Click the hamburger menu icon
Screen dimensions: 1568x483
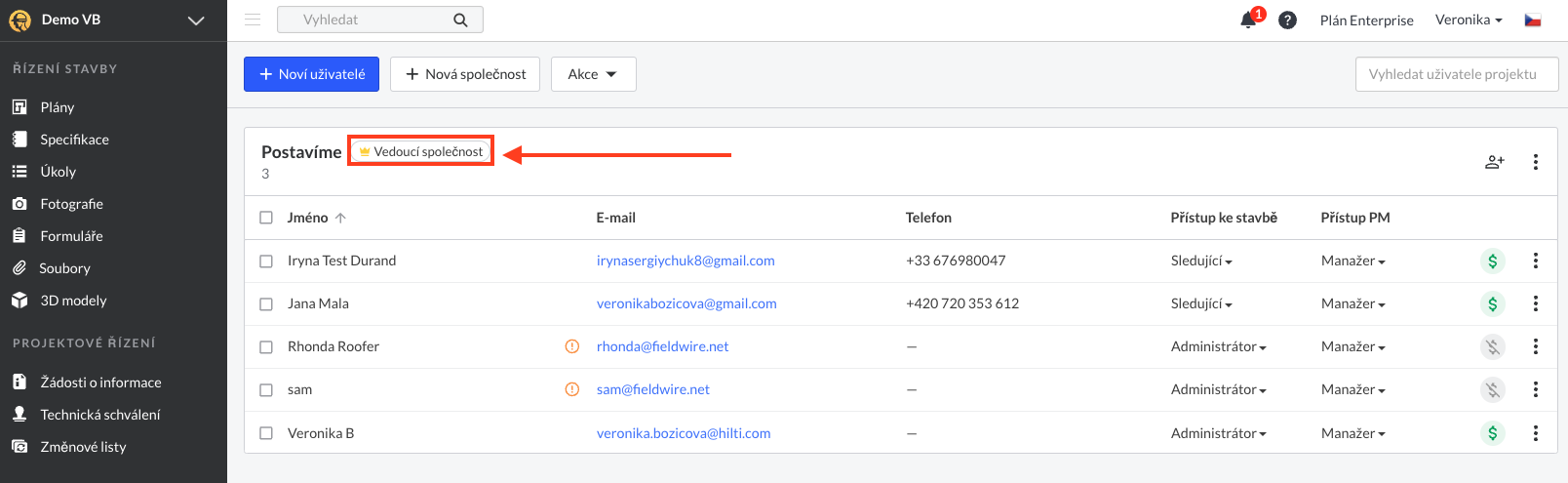coord(253,20)
